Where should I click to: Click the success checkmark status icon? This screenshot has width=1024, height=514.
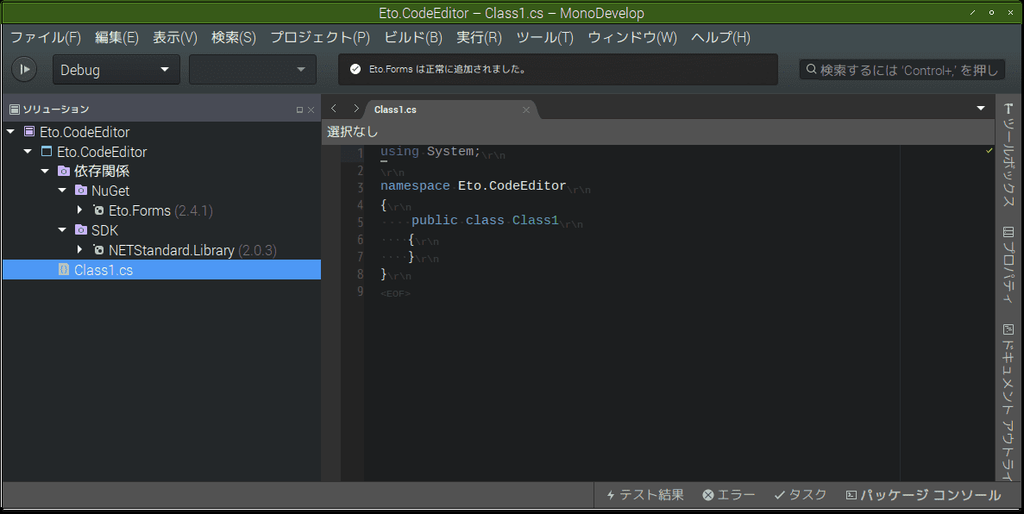pos(355,69)
